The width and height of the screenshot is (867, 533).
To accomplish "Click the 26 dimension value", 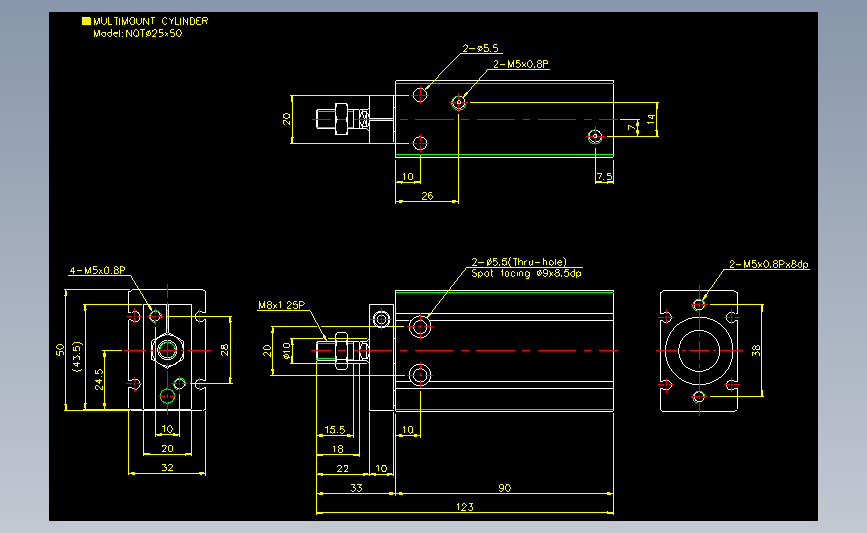I will tap(427, 196).
